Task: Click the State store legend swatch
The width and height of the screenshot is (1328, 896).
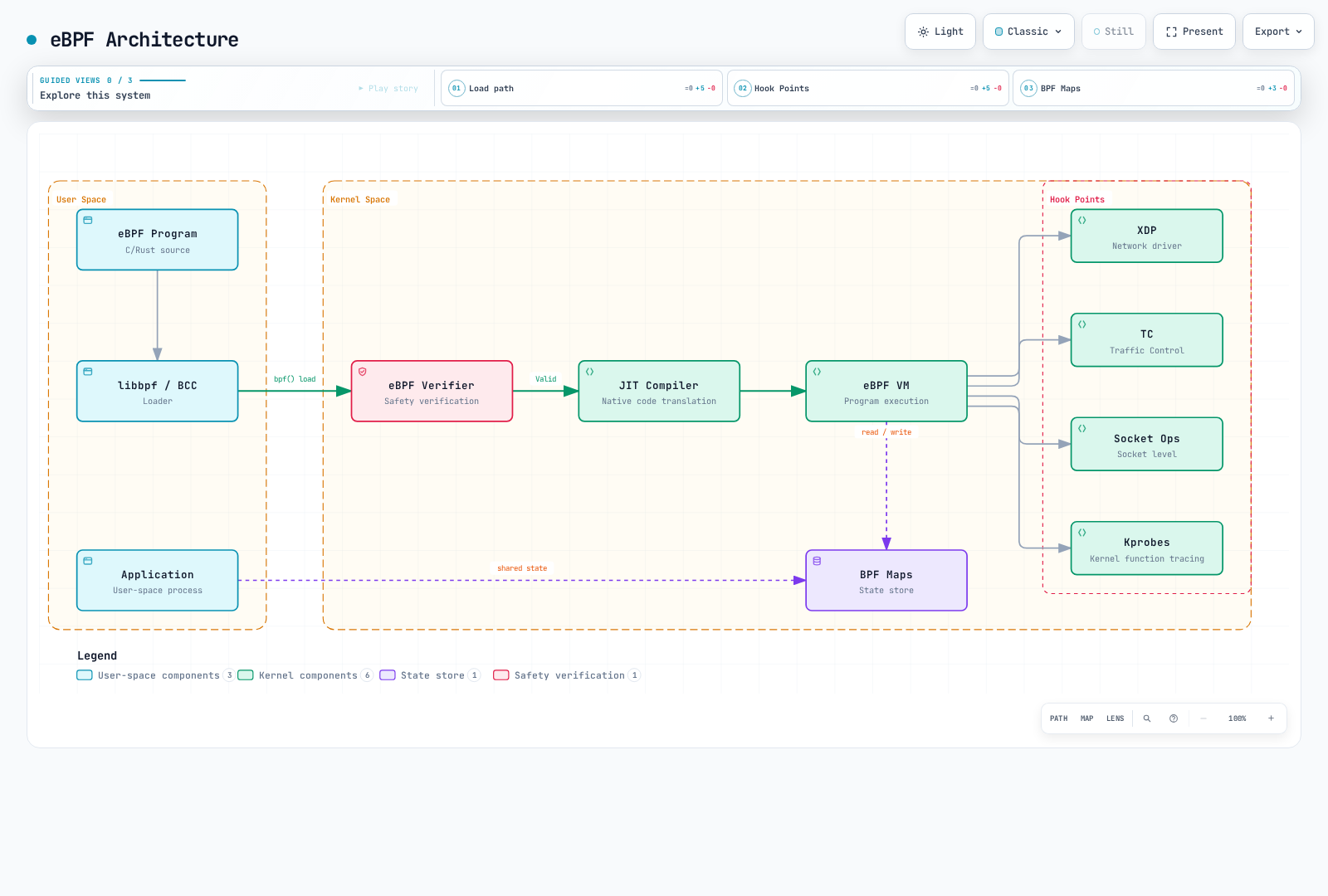Action: [388, 675]
